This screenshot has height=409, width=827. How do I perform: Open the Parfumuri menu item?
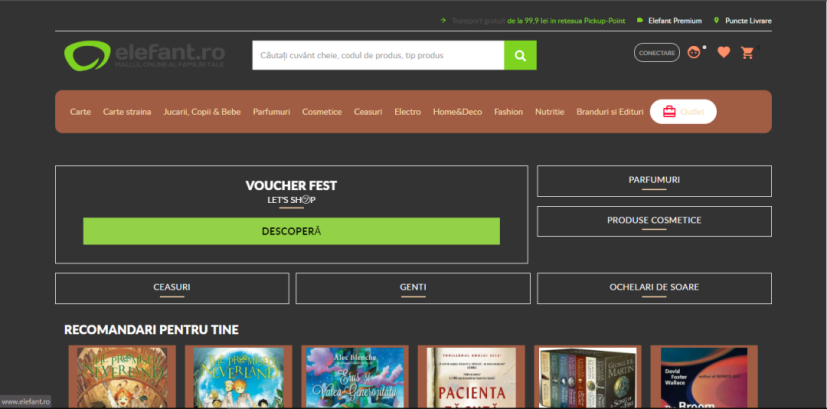(271, 112)
